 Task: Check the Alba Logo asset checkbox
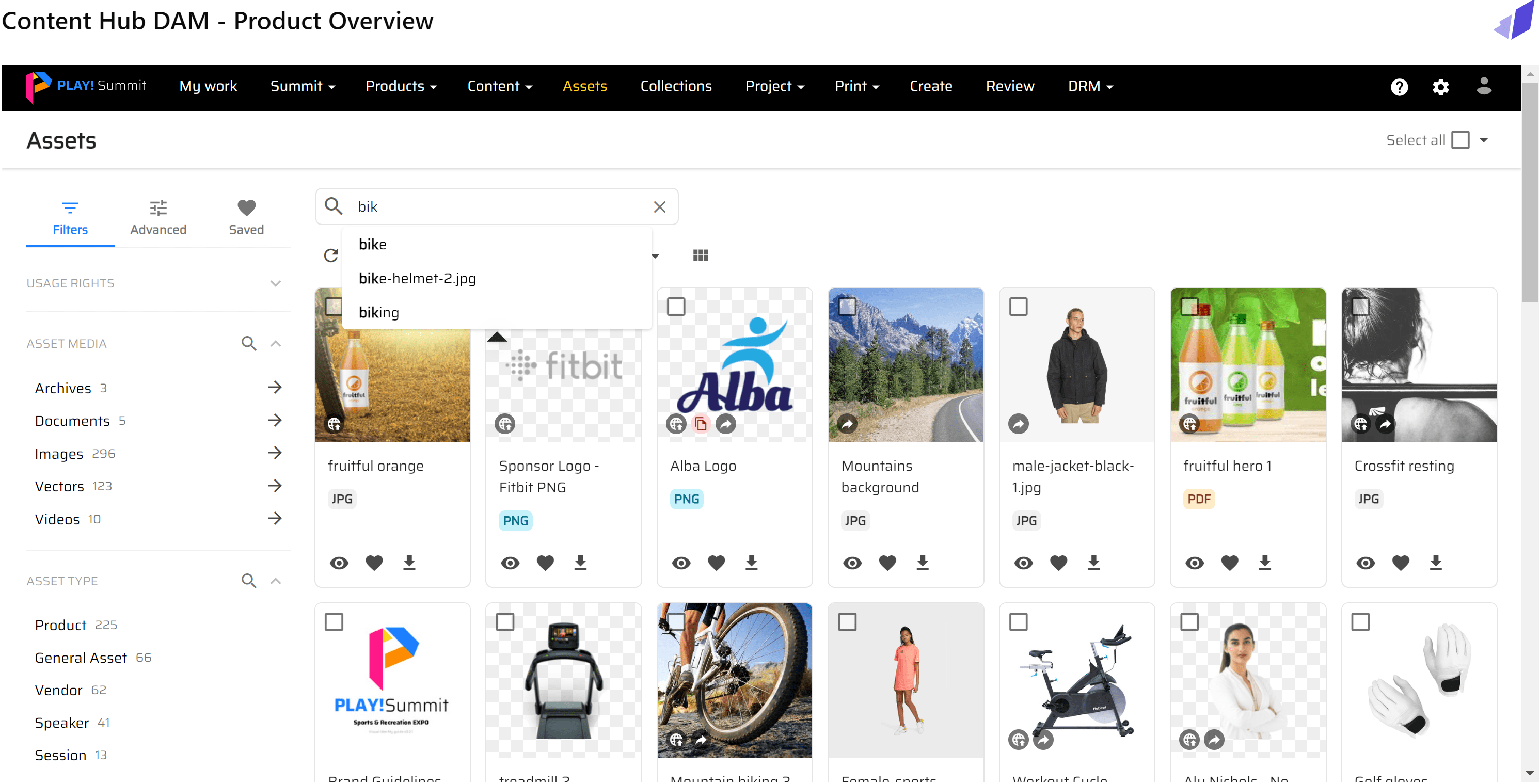click(x=676, y=307)
